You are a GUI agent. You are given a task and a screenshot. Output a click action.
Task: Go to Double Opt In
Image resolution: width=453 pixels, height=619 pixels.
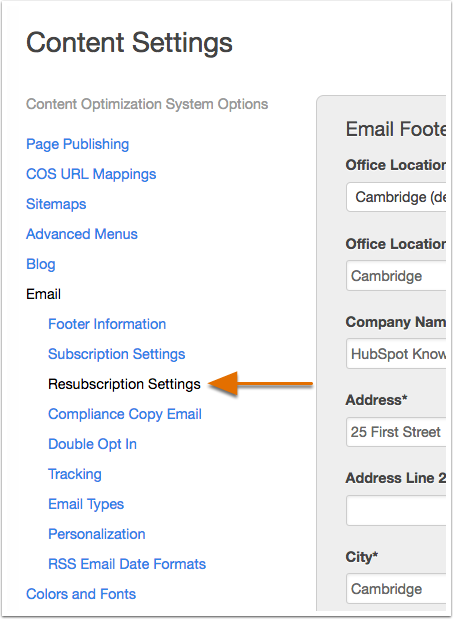[x=92, y=444]
